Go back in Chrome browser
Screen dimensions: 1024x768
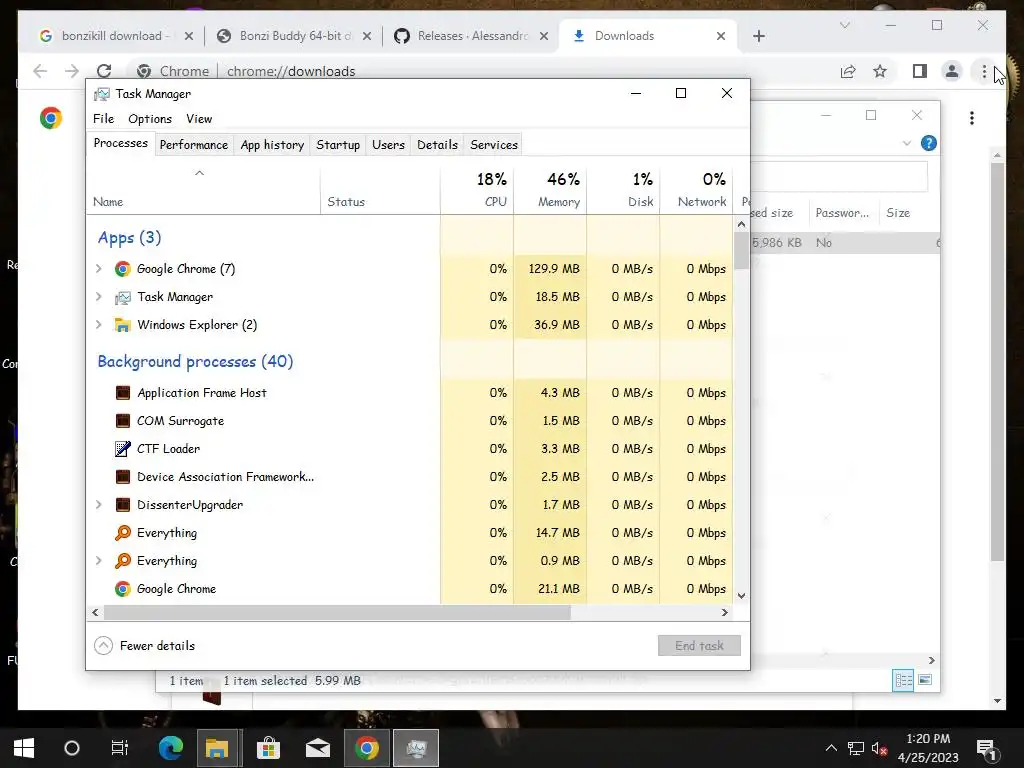point(40,71)
